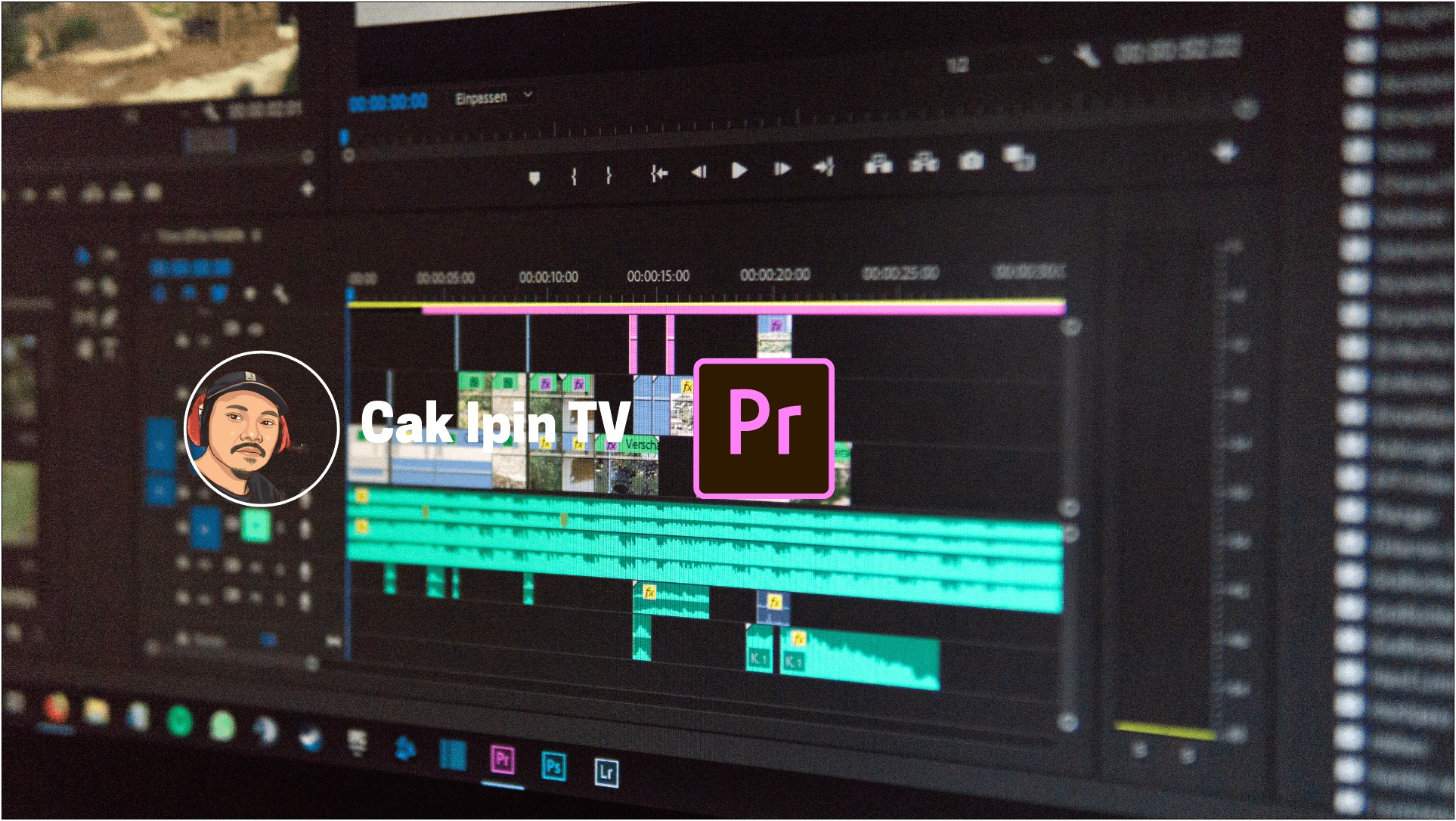Open File Explorer from the taskbar

click(96, 712)
